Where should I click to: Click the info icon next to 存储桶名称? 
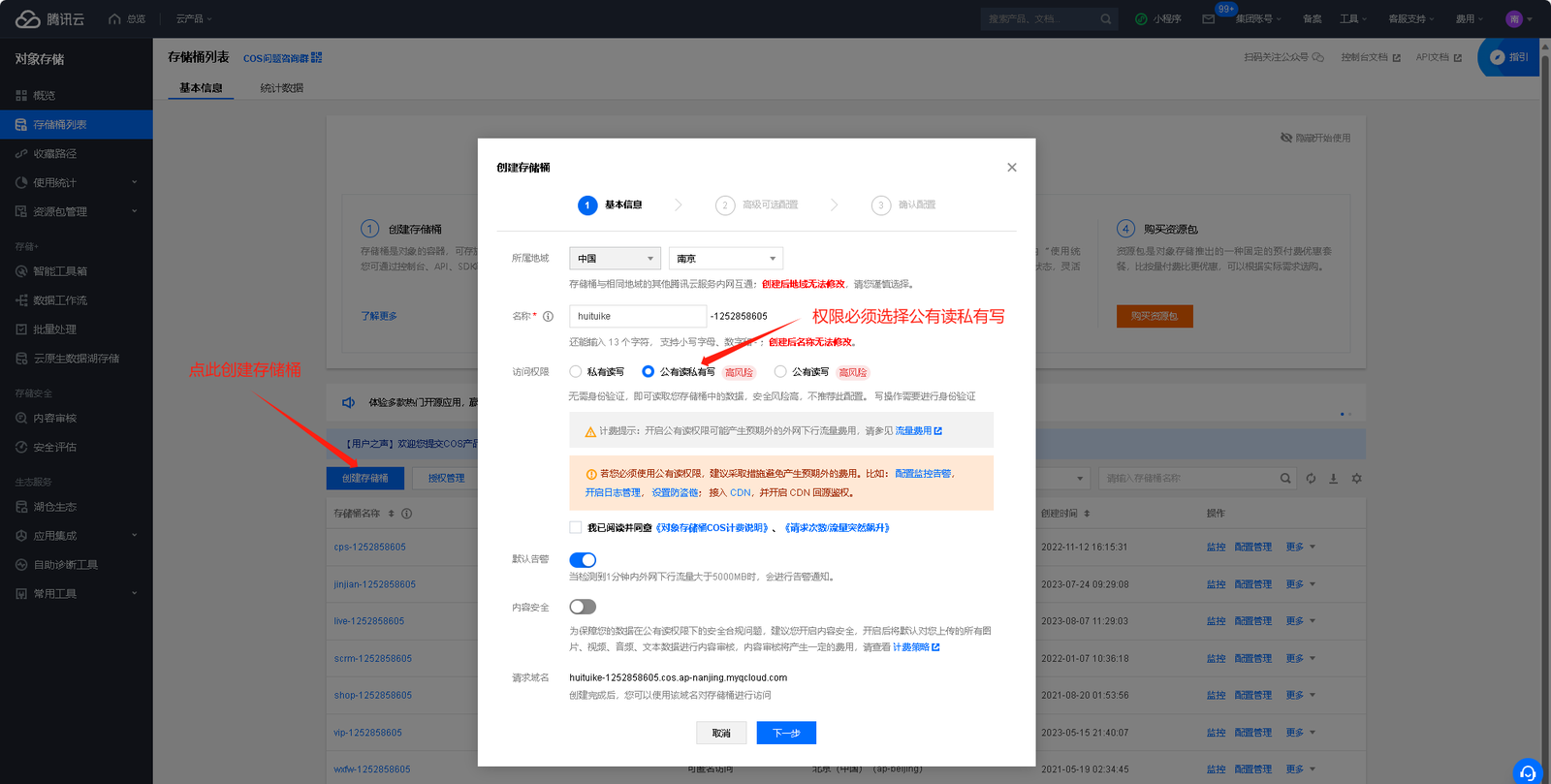coord(406,514)
